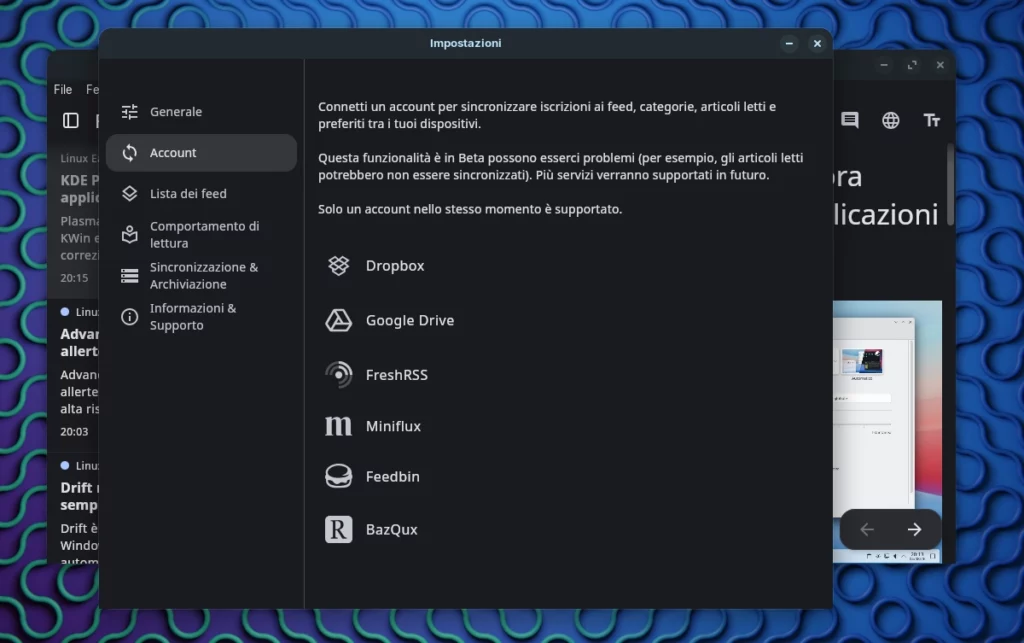Go to previous article with left arrow

tap(867, 529)
